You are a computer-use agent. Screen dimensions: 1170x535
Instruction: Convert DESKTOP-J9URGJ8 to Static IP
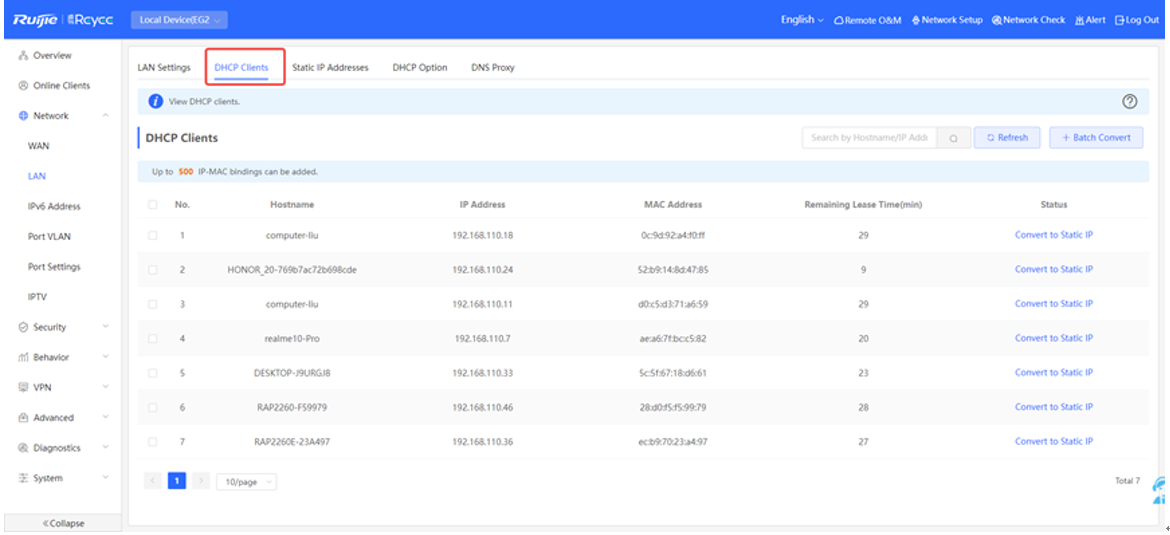(1053, 372)
